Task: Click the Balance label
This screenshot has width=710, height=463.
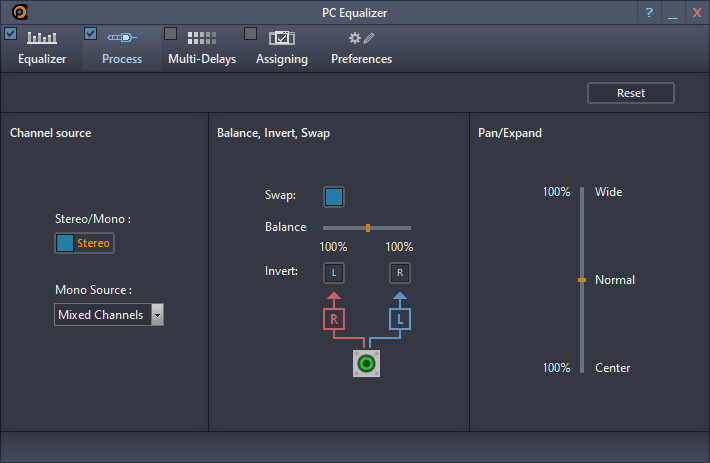Action: [x=286, y=227]
